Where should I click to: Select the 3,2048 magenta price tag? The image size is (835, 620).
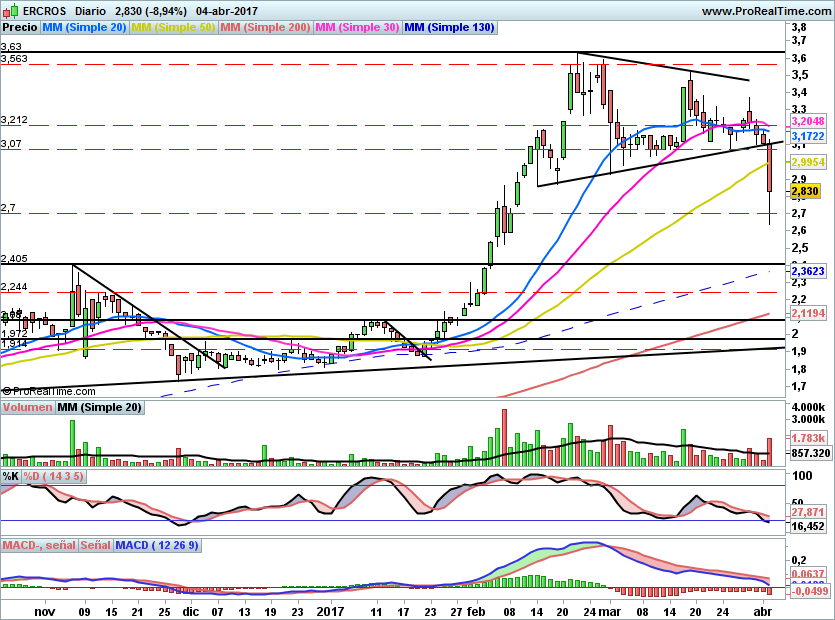pyautogui.click(x=808, y=121)
